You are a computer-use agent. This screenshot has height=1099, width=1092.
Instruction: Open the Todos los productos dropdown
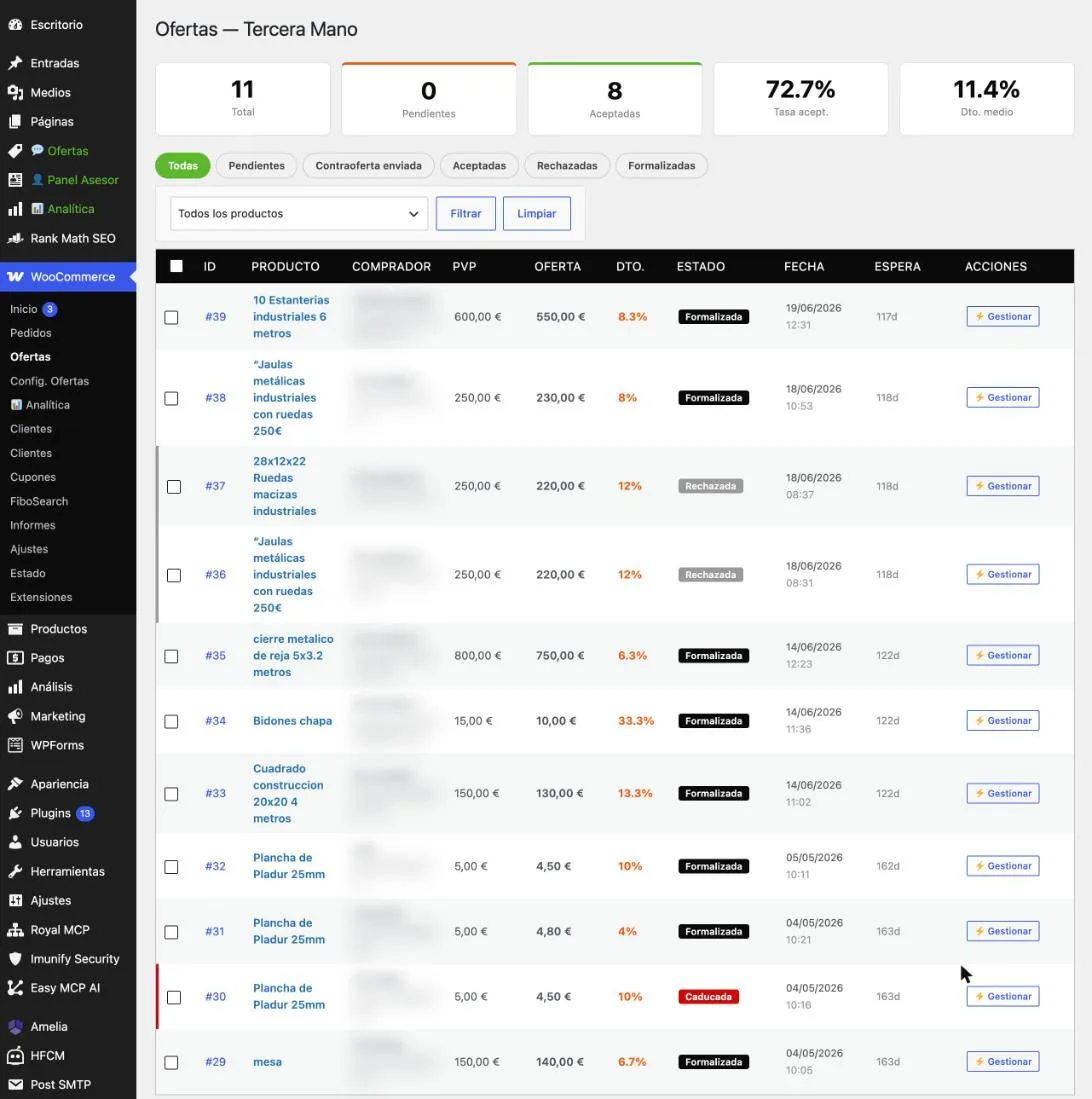pyautogui.click(x=299, y=214)
